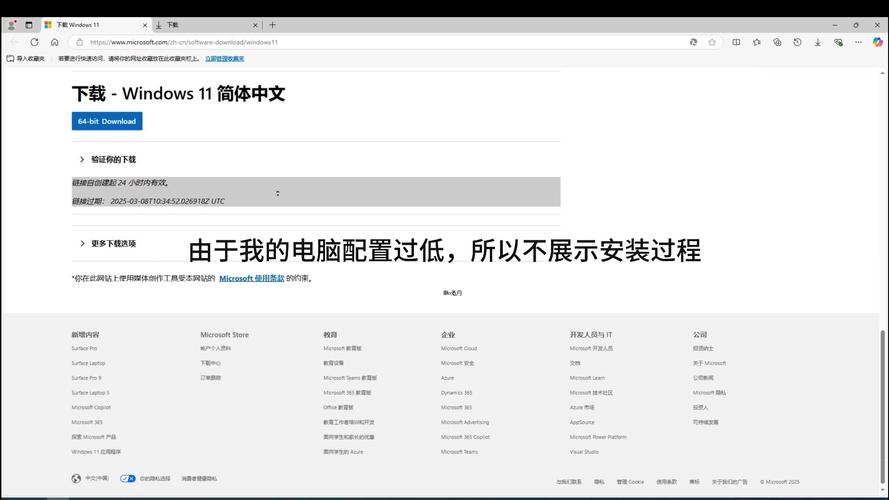
Task: Open the Surface Laptop footer link
Action: click(88, 363)
